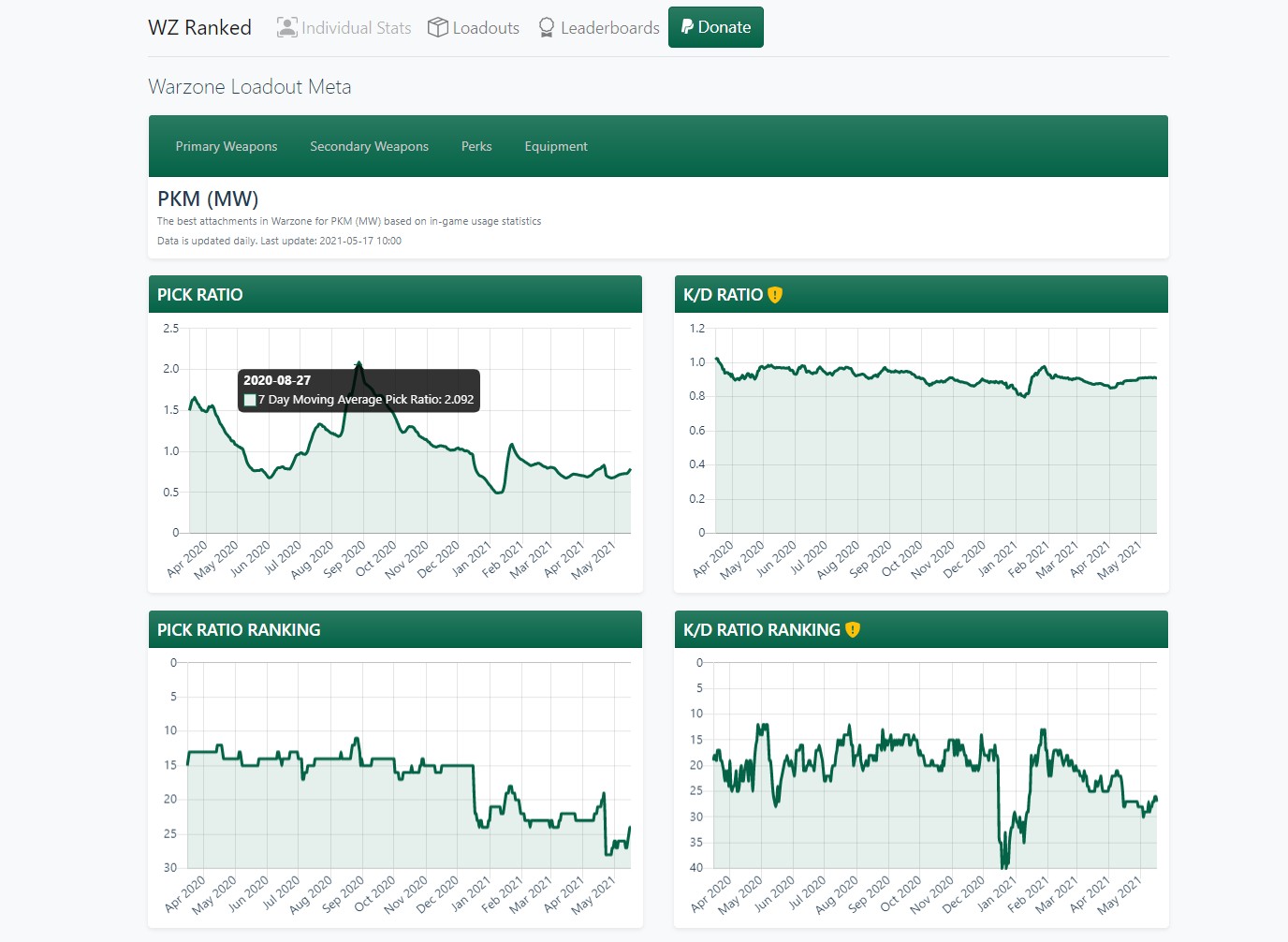Click the Pick Ratio peak data point
The image size is (1288, 942).
(x=358, y=363)
